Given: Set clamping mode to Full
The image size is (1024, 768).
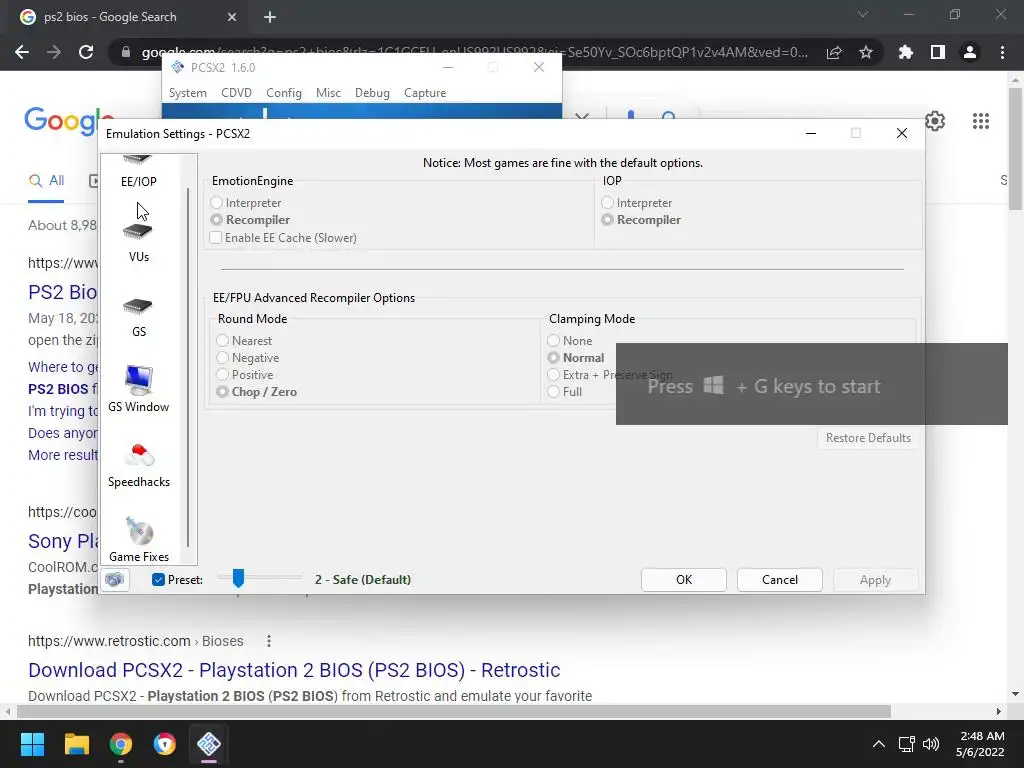Looking at the screenshot, I should pos(564,392).
